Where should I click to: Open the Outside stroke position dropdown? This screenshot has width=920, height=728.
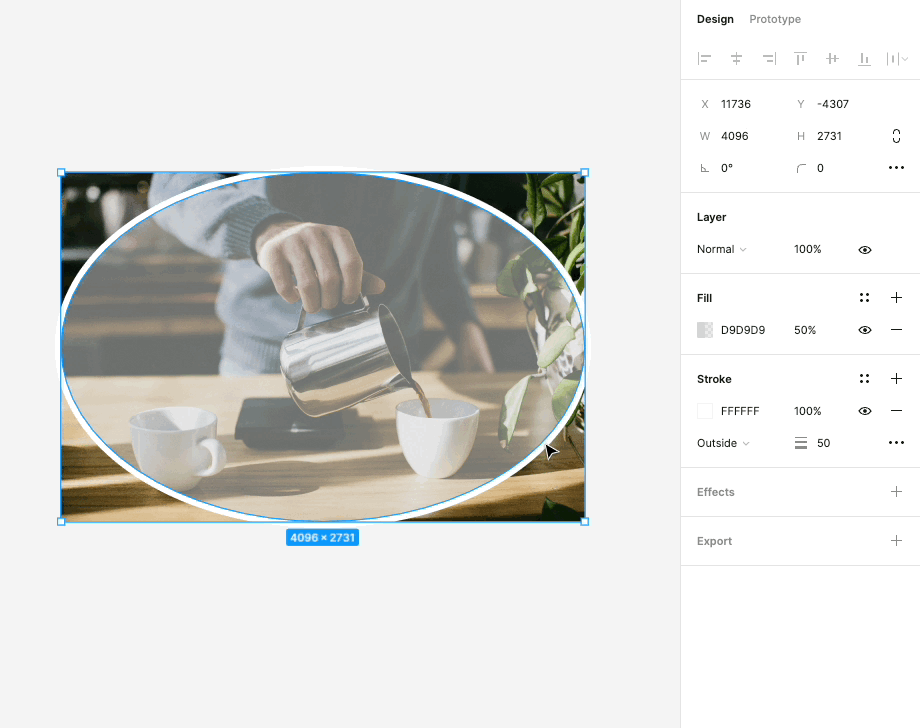[722, 443]
